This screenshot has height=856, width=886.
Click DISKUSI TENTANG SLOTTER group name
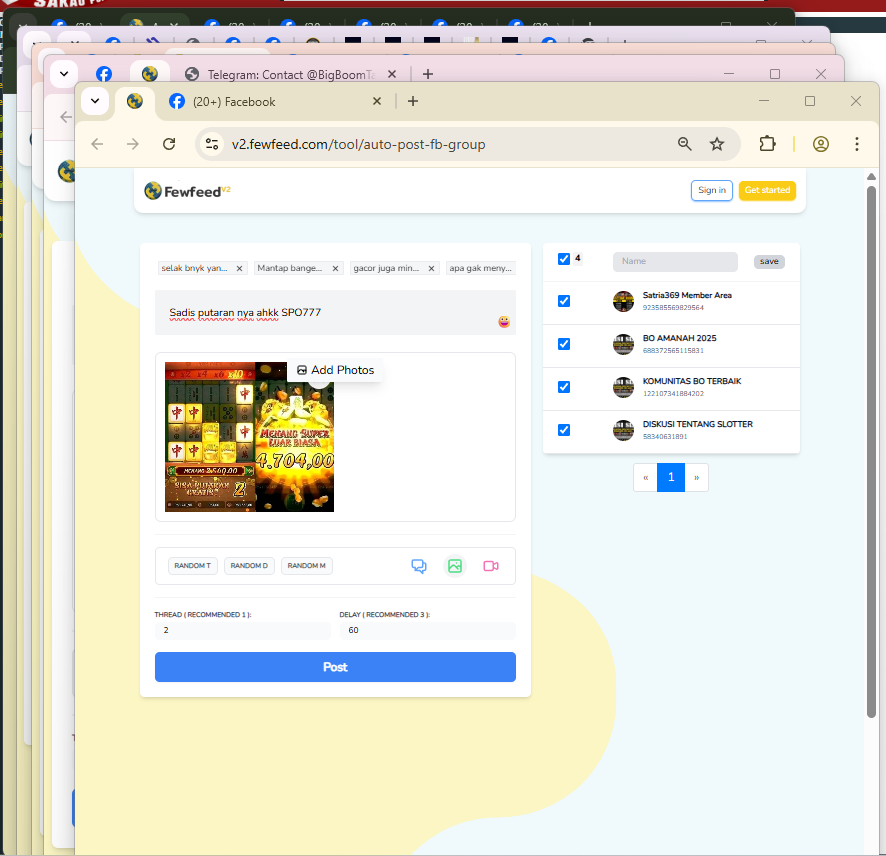click(x=697, y=424)
